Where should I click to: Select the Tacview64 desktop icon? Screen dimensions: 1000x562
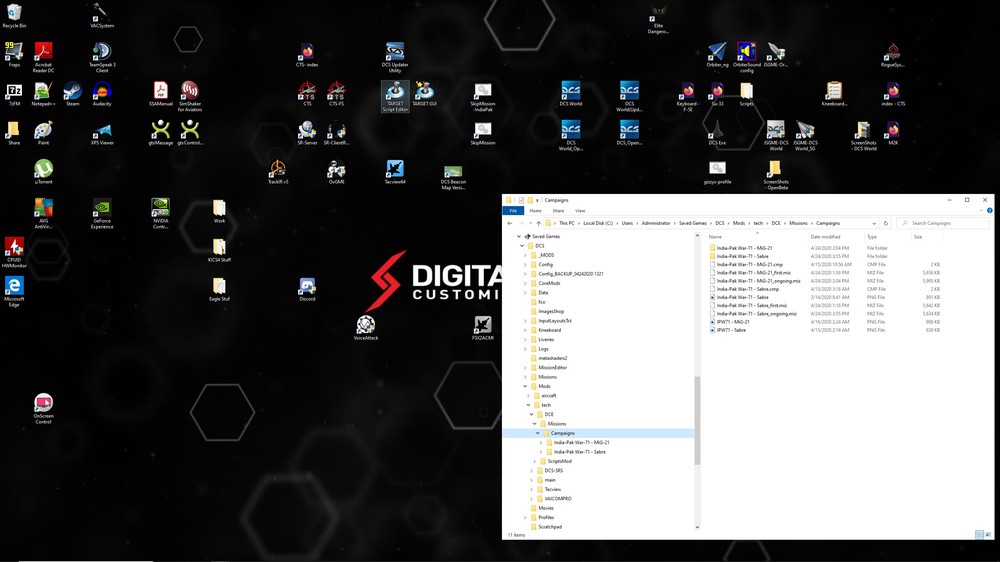pos(395,170)
